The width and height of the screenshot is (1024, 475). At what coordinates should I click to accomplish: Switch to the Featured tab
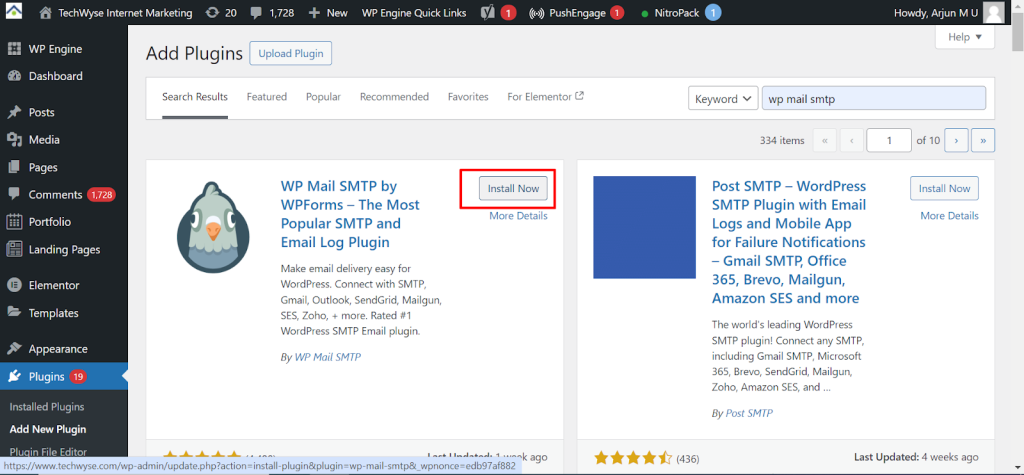(267, 97)
